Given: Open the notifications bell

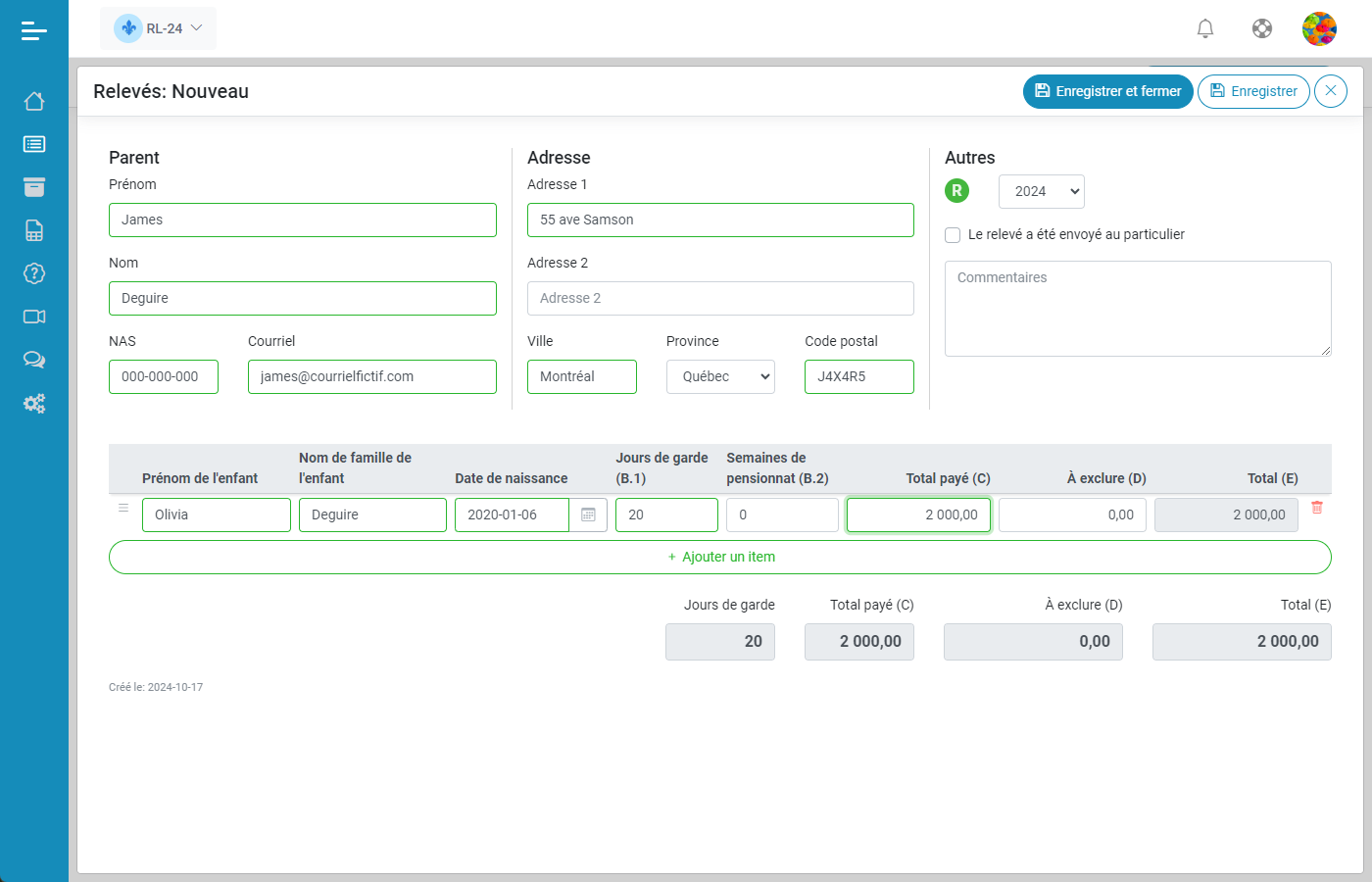Looking at the screenshot, I should (1205, 28).
